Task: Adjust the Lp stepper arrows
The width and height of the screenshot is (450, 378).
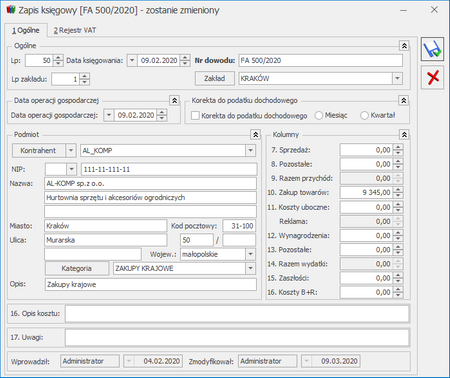Action: click(x=58, y=60)
